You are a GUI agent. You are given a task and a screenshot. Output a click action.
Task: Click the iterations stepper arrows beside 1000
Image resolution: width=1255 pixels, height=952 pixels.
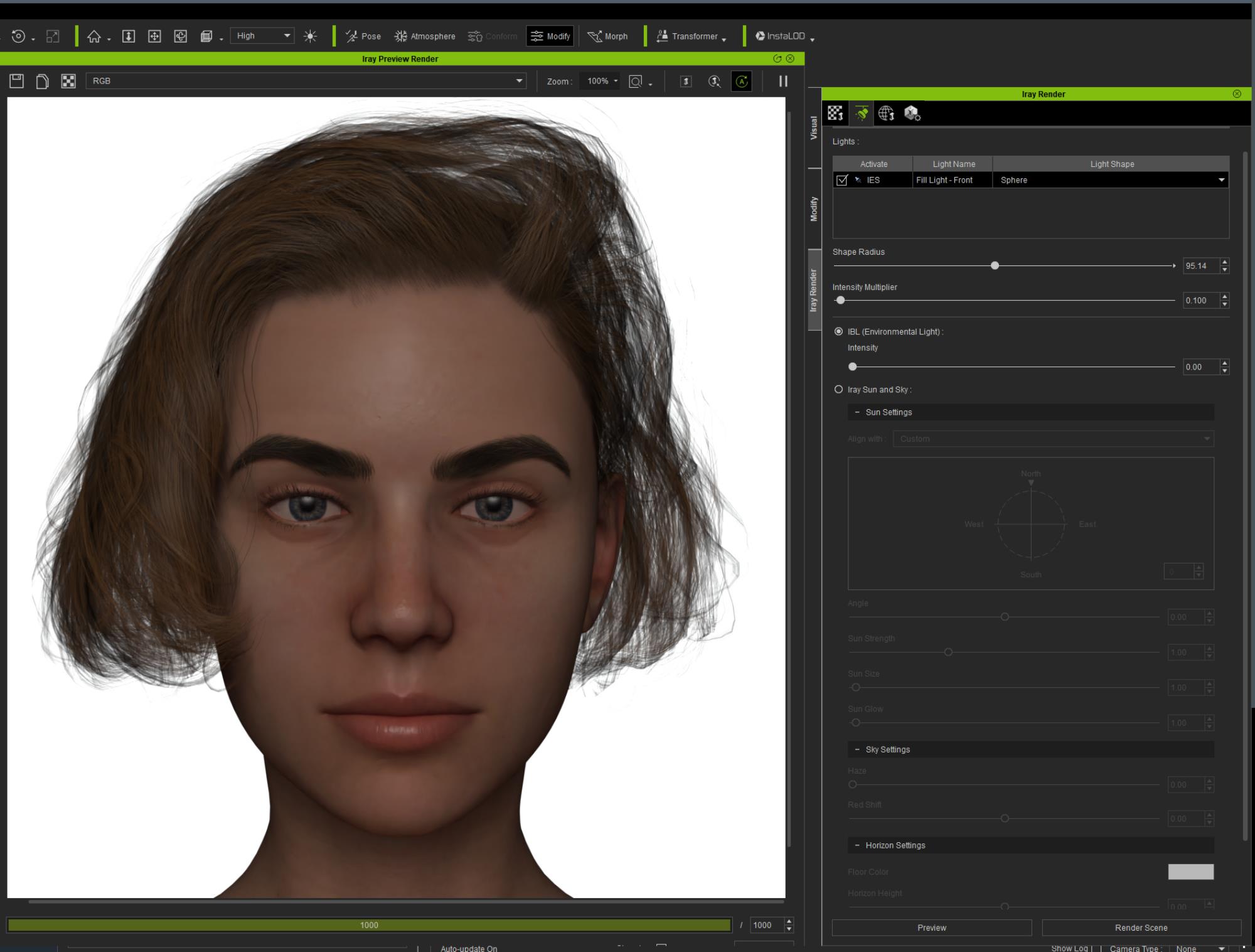[x=789, y=925]
